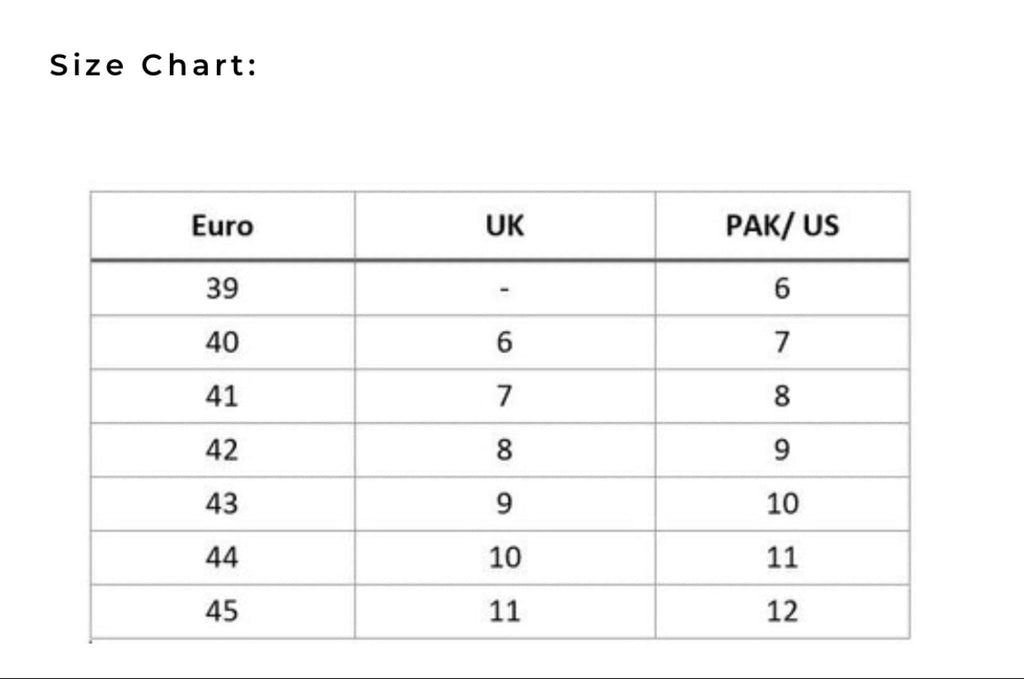Select Euro size 40 cell
The height and width of the screenshot is (679, 1024).
(x=222, y=342)
